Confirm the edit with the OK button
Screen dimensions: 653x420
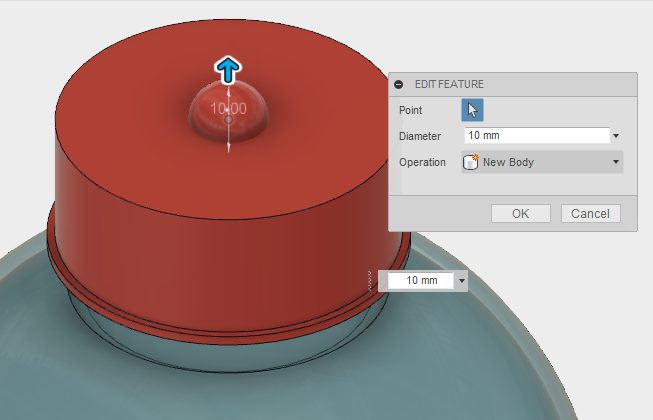pyautogui.click(x=521, y=214)
